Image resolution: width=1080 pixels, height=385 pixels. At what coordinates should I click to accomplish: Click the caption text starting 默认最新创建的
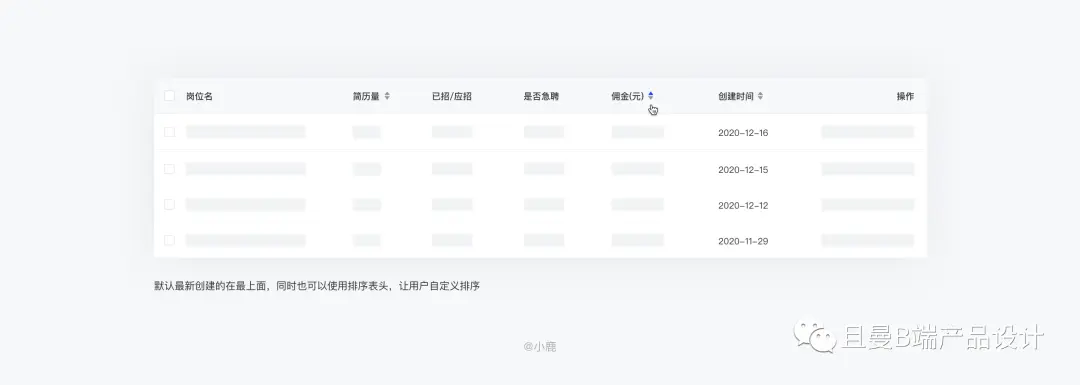[x=317, y=286]
